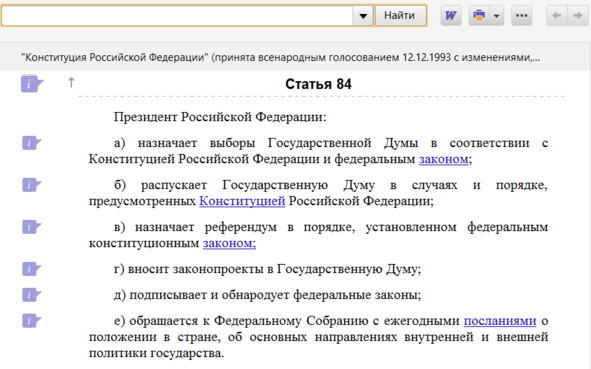This screenshot has height=369, width=591.
Task: Click the Найти button
Action: pos(401,15)
